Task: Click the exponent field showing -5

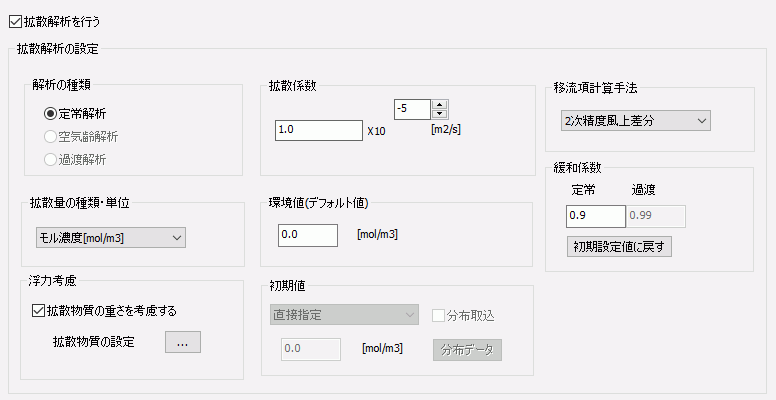Action: tap(412, 108)
